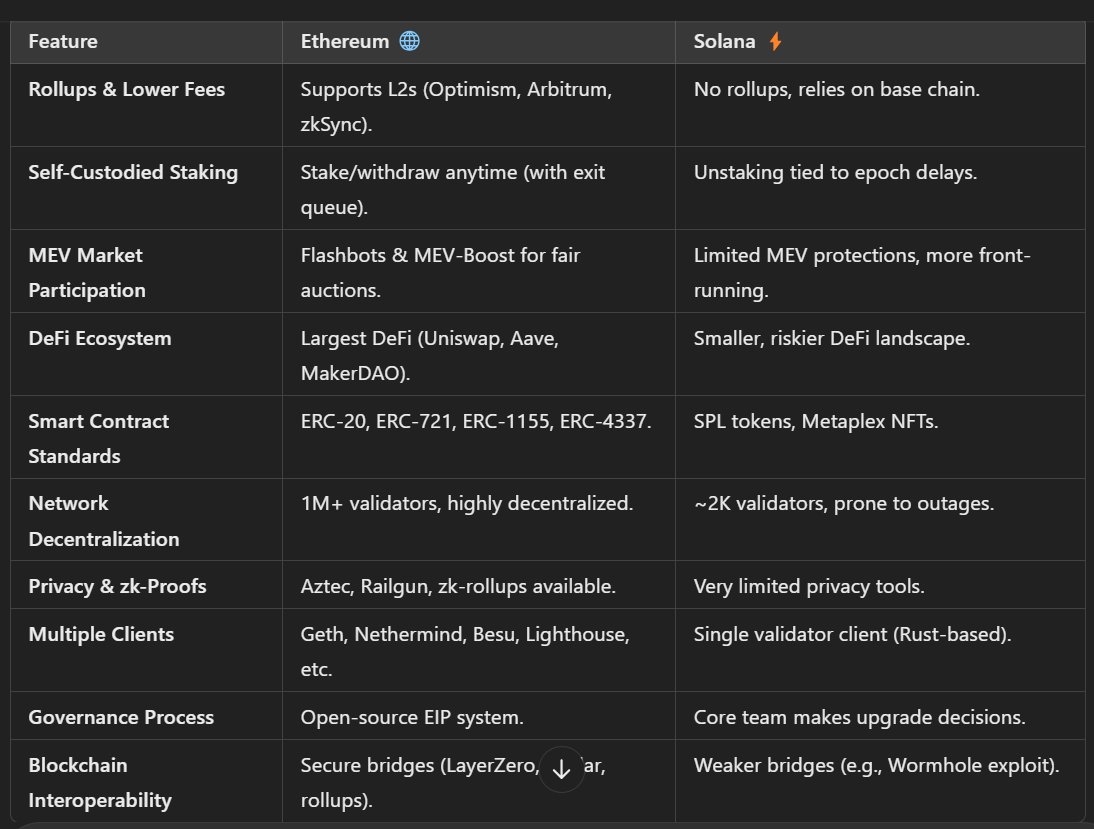
Task: Select the 'Ethereum' column header text
Action: click(345, 41)
